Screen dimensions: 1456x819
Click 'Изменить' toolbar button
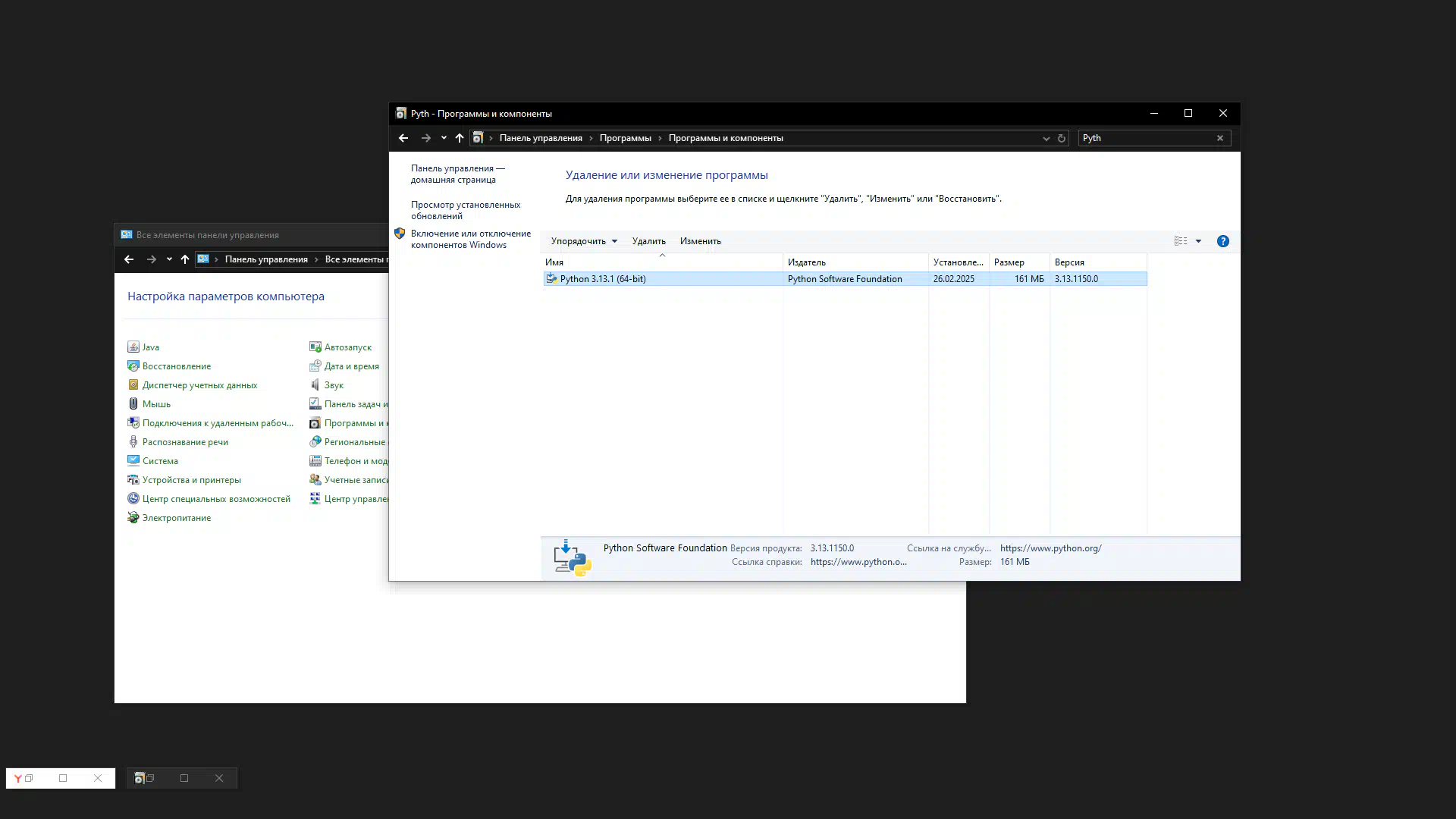(x=700, y=241)
